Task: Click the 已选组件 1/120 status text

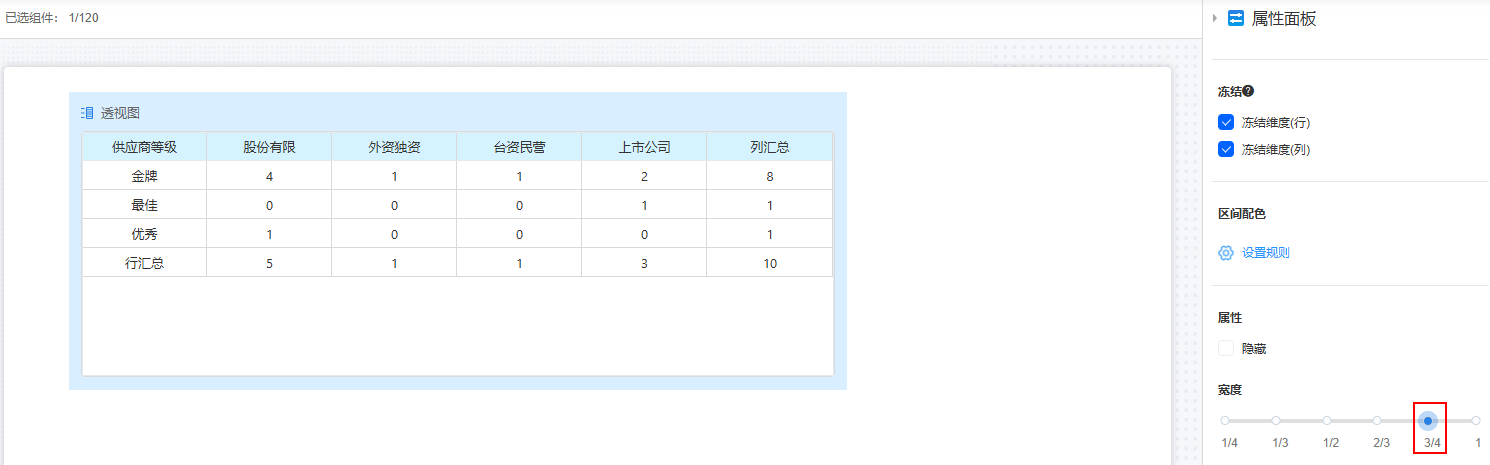Action: (52, 18)
